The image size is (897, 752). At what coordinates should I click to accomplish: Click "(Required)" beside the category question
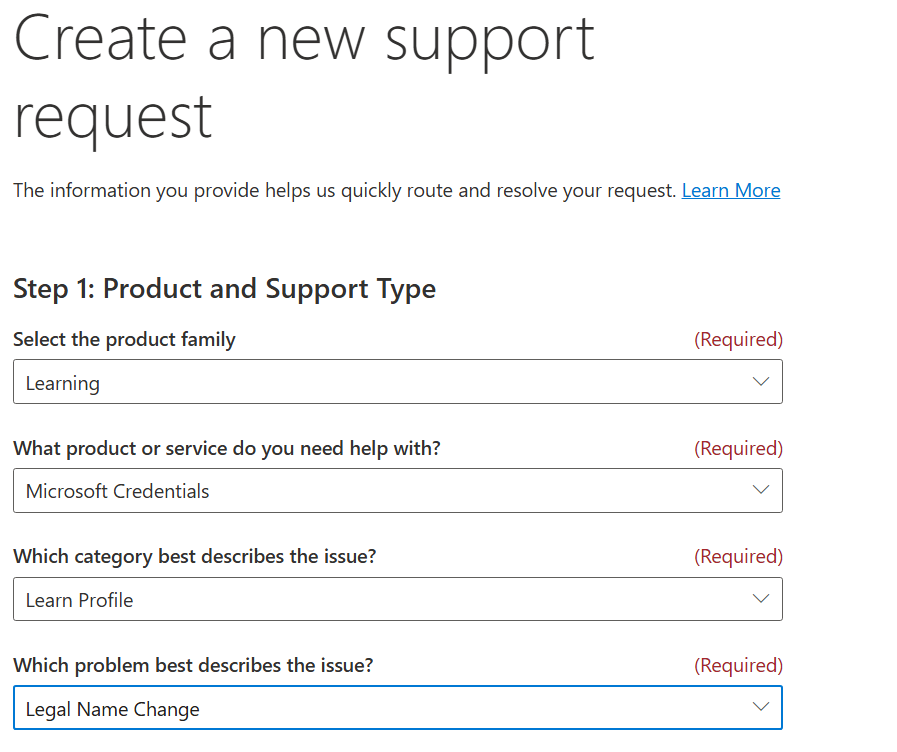tap(738, 556)
